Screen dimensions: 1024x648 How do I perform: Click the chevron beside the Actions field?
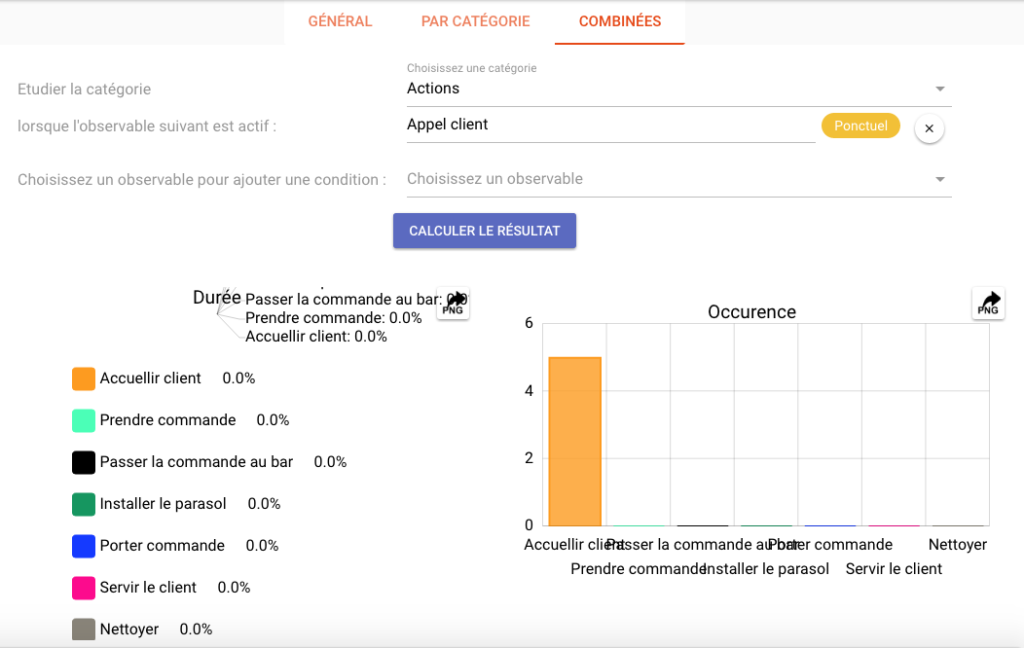point(939,88)
